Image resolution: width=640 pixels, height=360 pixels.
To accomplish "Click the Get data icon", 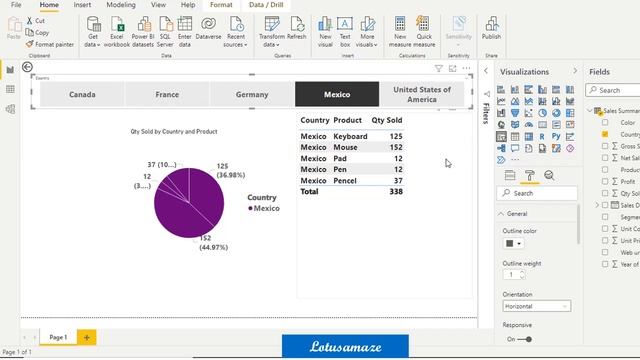I will pos(93,24).
